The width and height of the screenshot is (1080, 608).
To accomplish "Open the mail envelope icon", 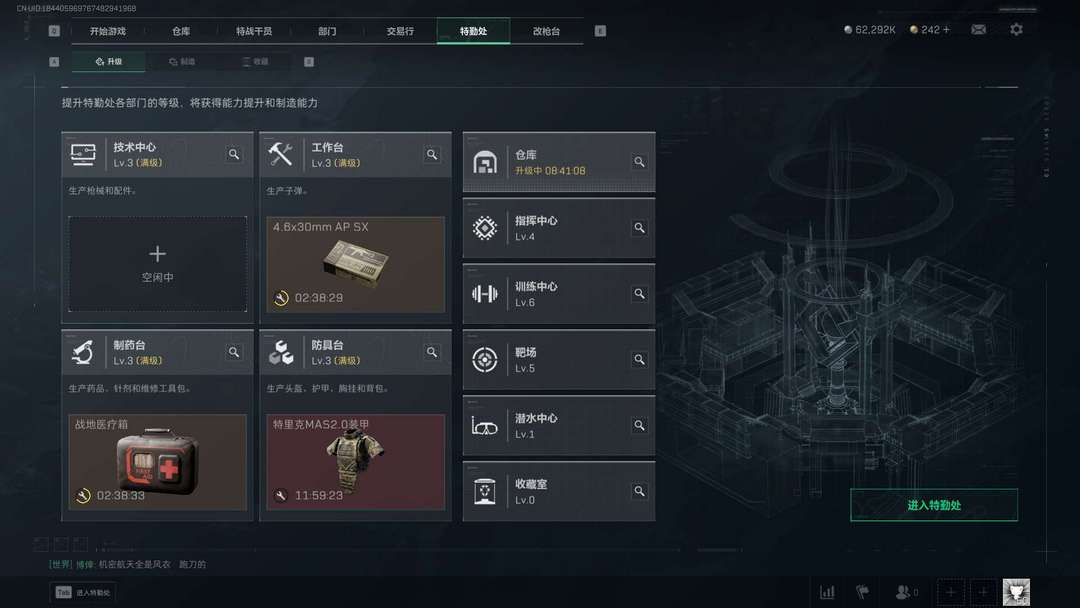I will point(978,30).
